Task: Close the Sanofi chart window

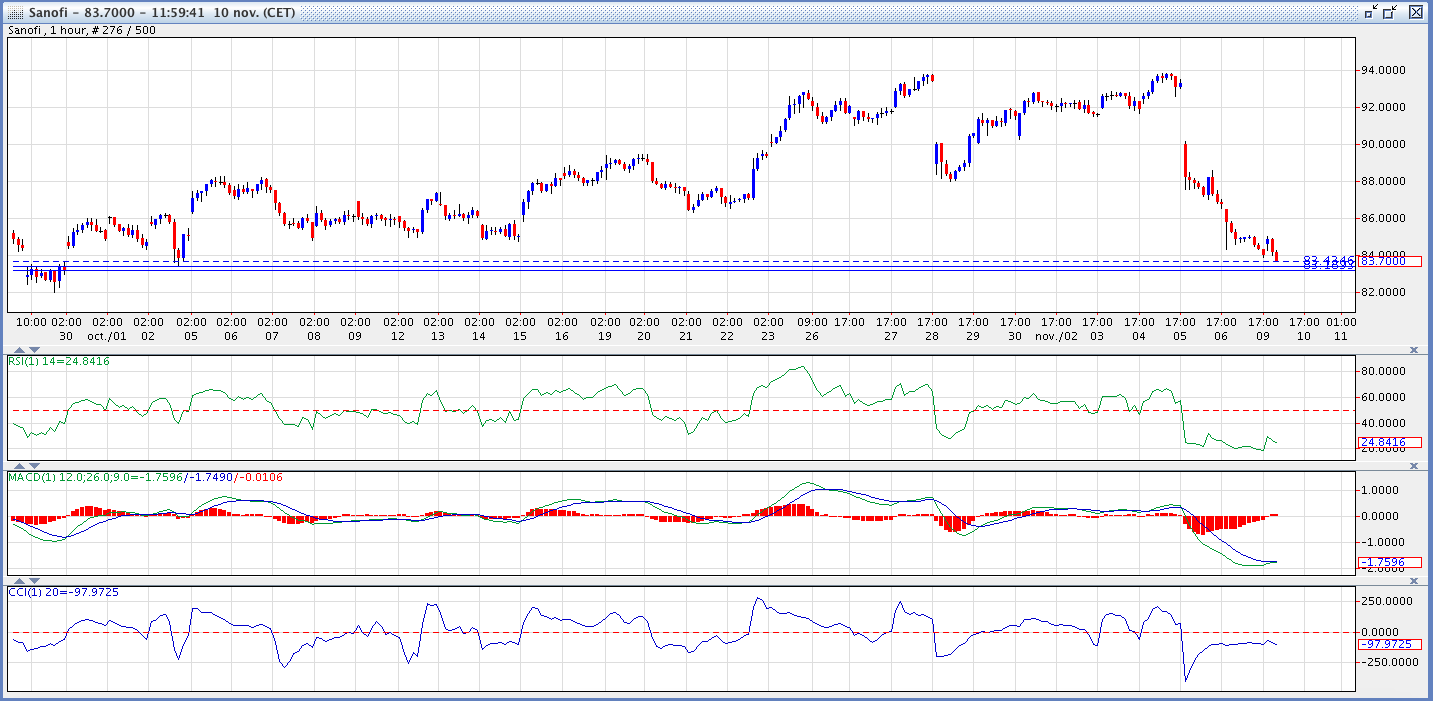Action: (x=1415, y=12)
